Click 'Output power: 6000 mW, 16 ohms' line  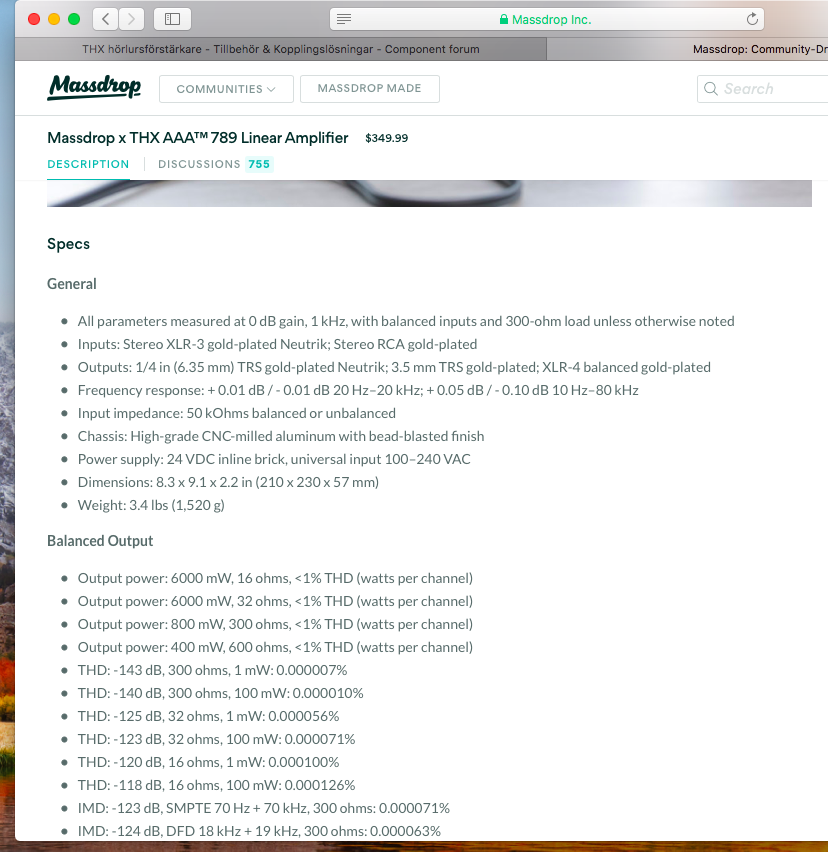[x=275, y=578]
